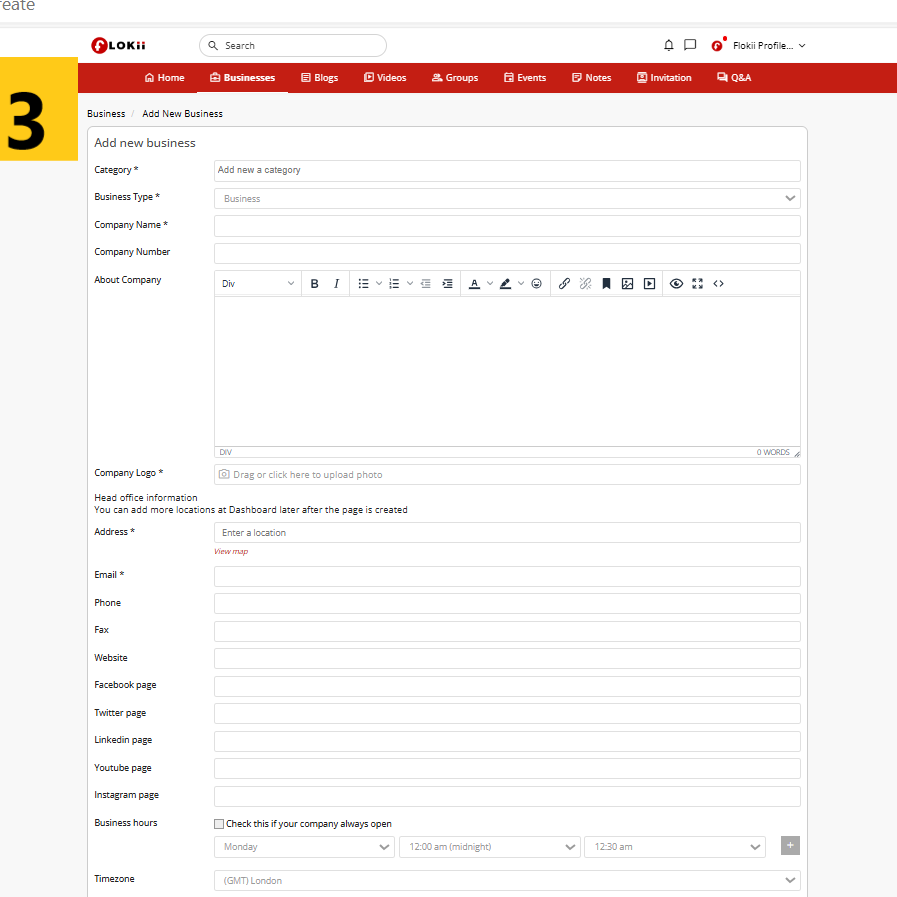Add another business hours row with plus button
Image resolution: width=897 pixels, height=897 pixels.
pos(790,846)
